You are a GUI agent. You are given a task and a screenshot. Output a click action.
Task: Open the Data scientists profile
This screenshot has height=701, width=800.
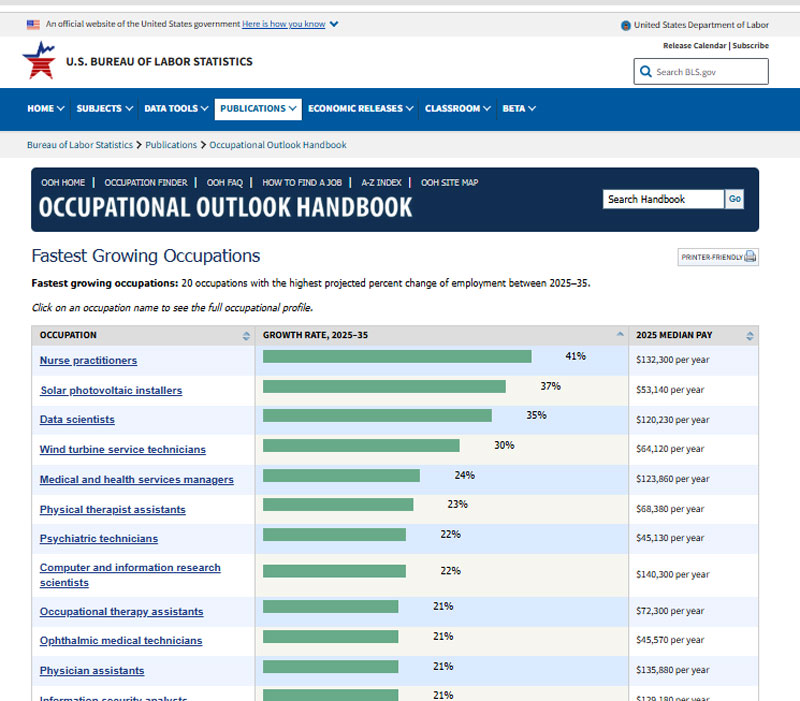[x=77, y=419]
